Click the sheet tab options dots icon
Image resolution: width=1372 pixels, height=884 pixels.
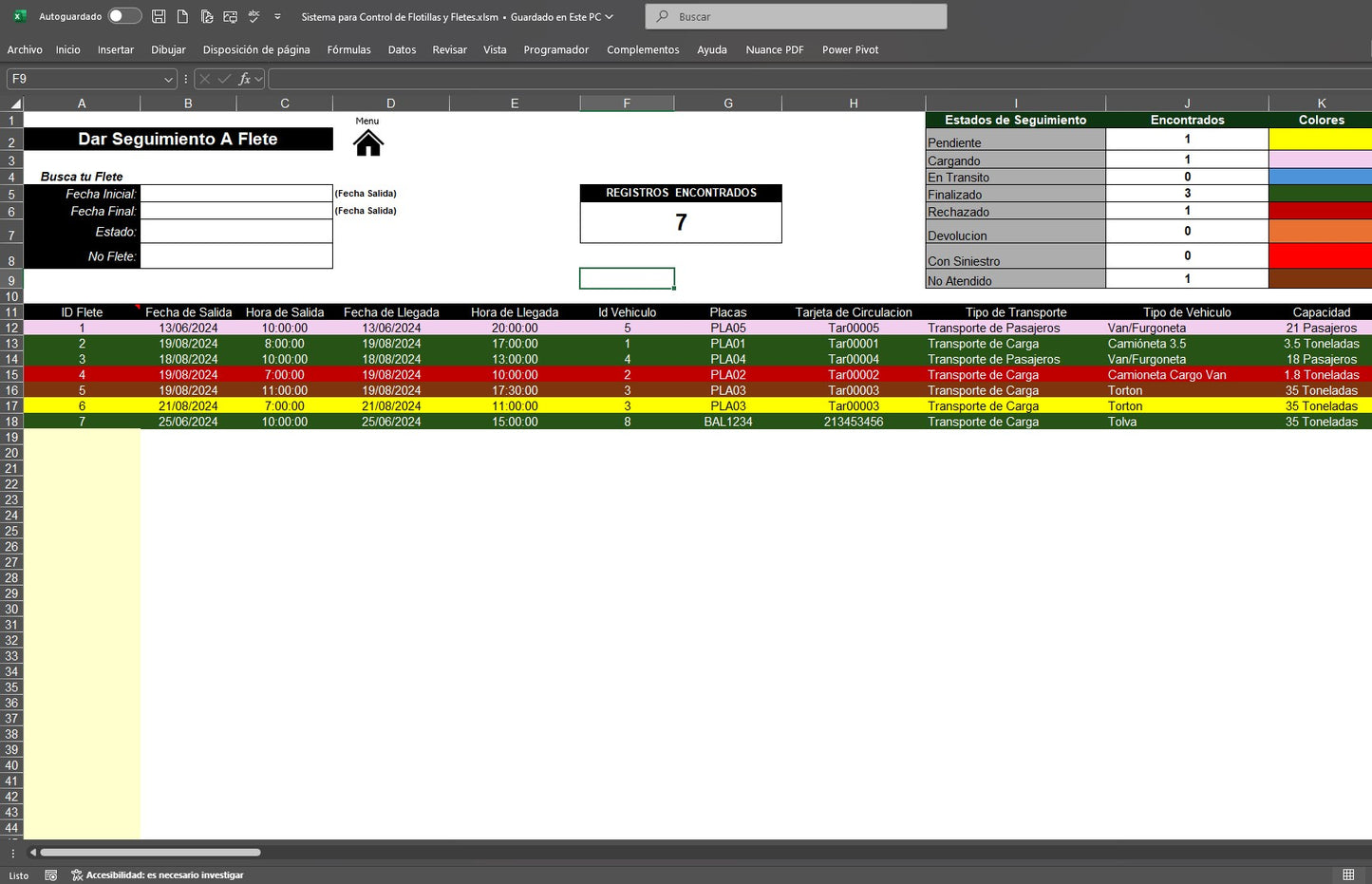tap(12, 853)
